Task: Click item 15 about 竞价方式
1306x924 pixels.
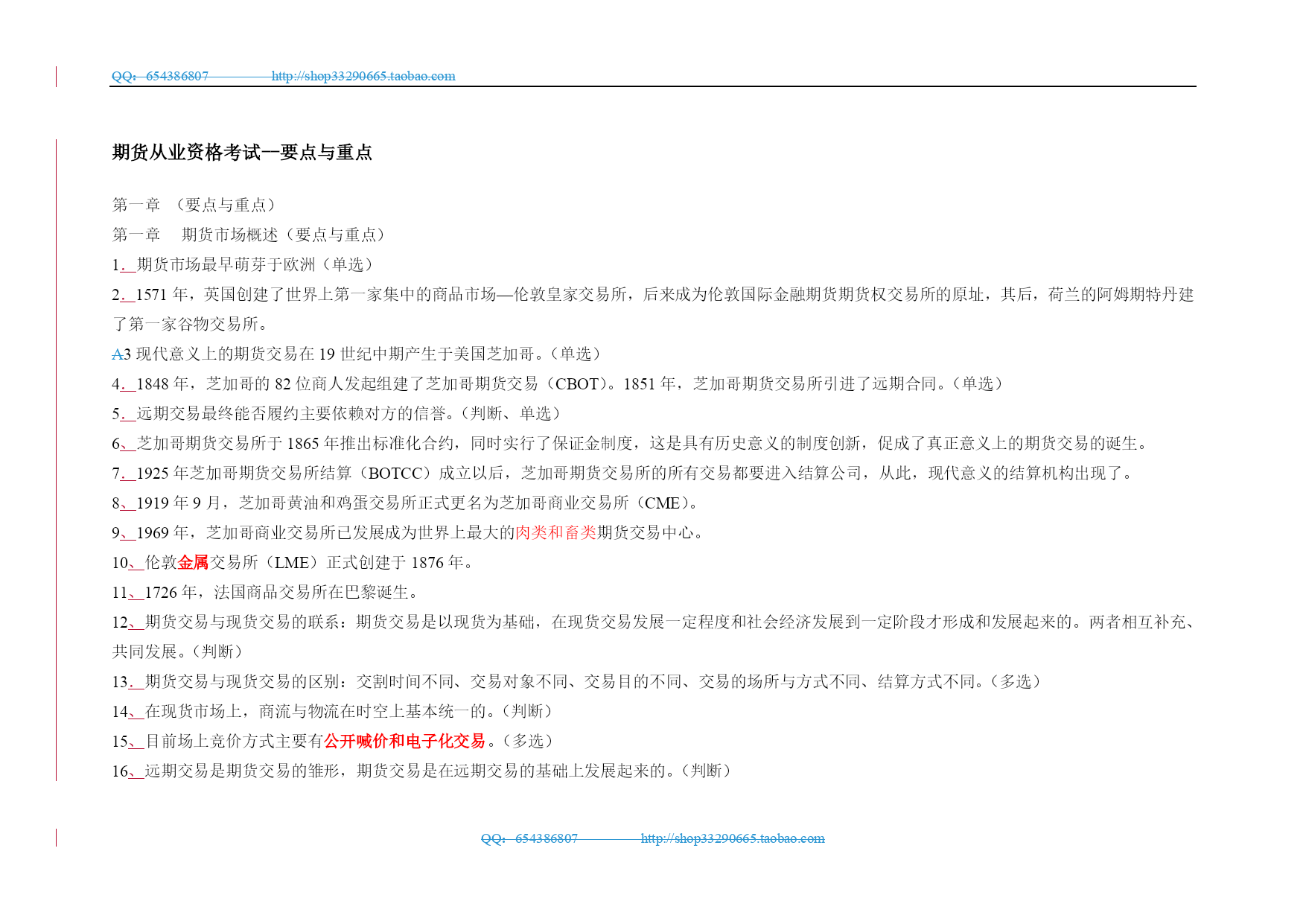Action: (334, 741)
